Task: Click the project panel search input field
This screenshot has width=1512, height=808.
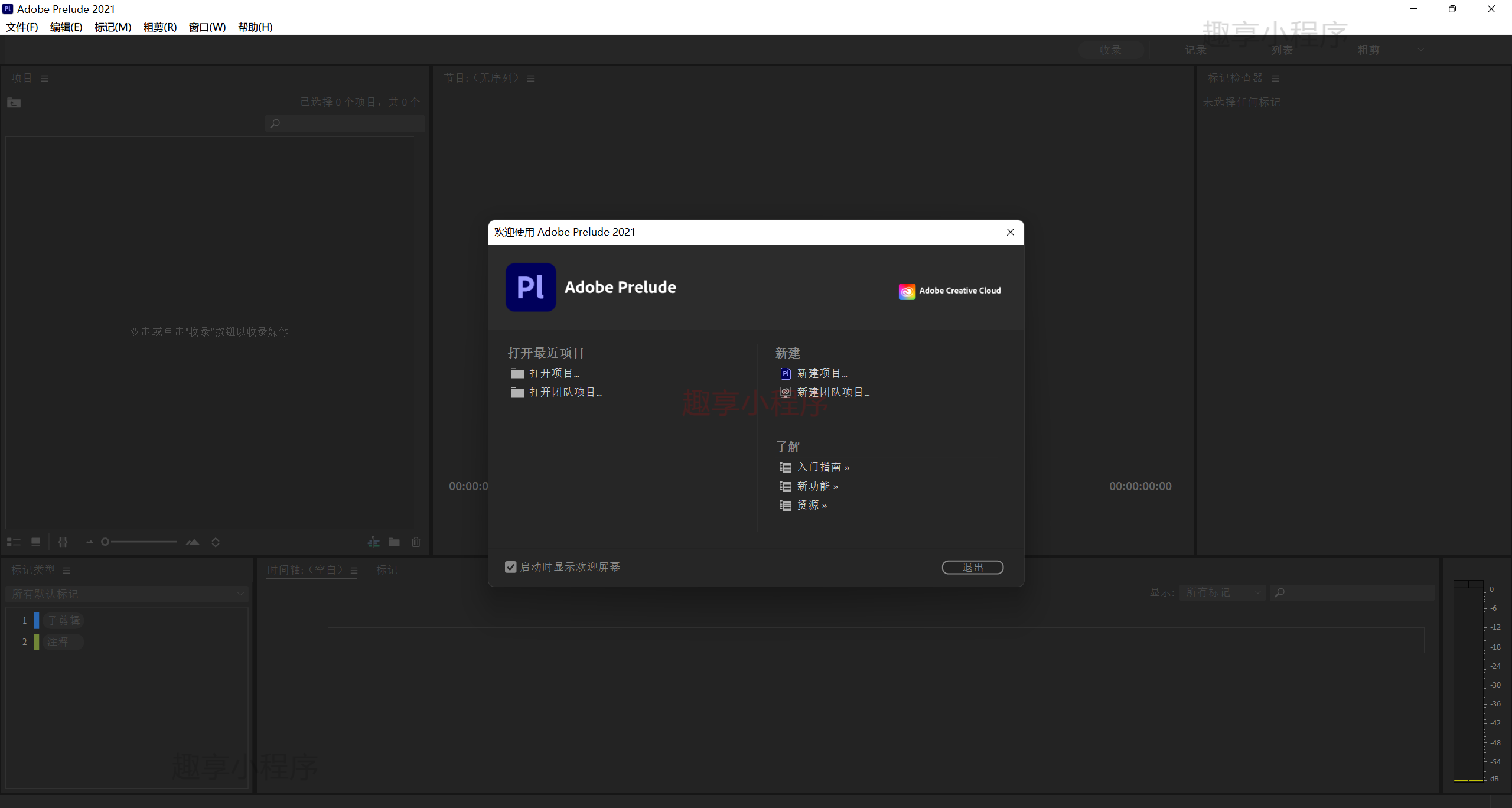Action: (x=345, y=123)
